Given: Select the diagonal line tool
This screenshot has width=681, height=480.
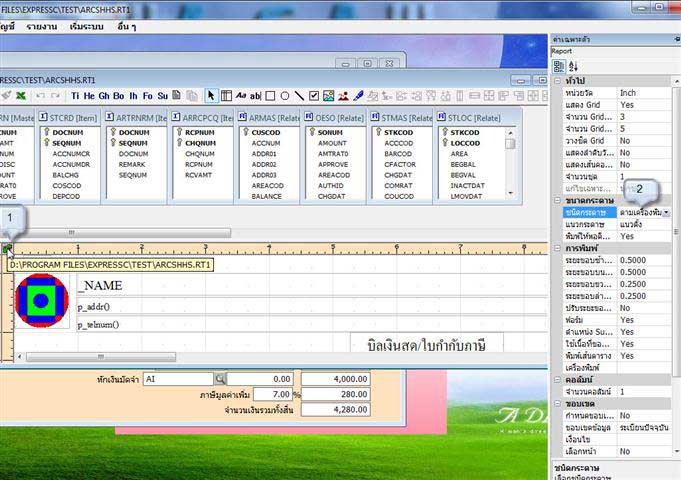Looking at the screenshot, I should pos(299,96).
